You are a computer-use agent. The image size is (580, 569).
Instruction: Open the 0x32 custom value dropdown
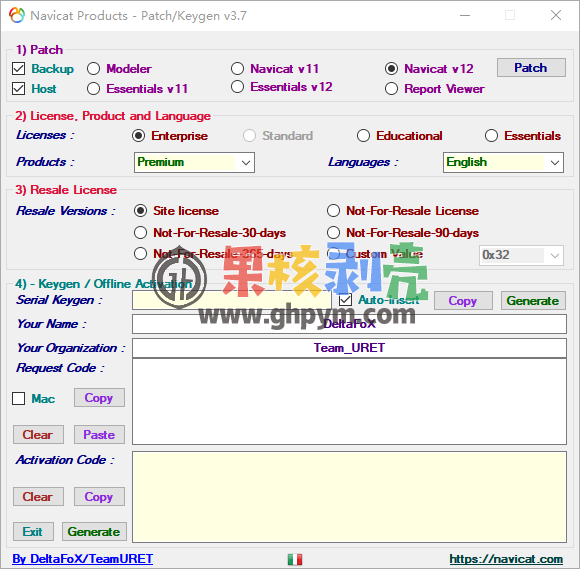[522, 255]
